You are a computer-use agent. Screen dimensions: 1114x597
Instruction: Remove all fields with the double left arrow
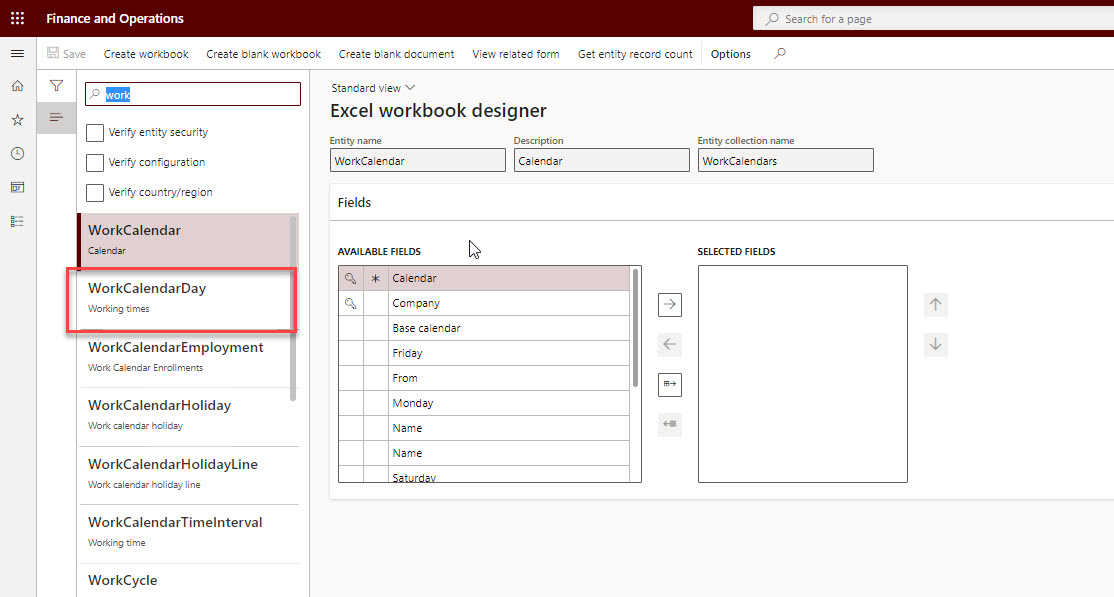[x=669, y=424]
